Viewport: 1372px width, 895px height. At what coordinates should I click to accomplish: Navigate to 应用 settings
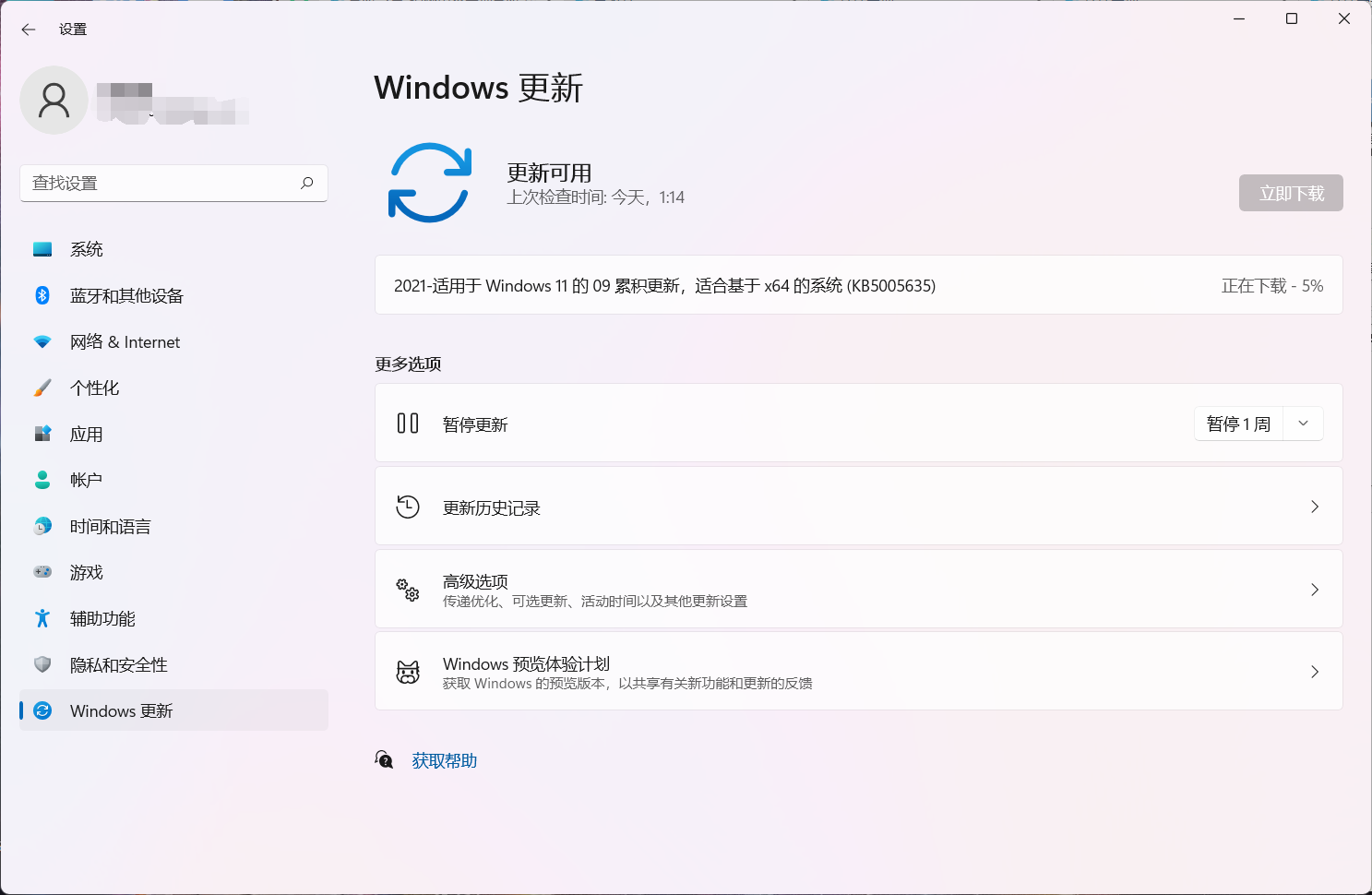(x=173, y=434)
